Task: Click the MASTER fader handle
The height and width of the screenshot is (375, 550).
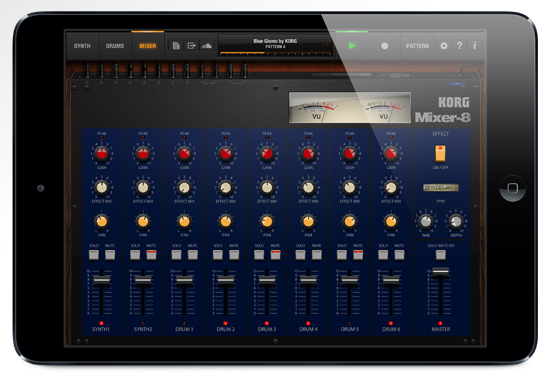Action: pyautogui.click(x=441, y=272)
